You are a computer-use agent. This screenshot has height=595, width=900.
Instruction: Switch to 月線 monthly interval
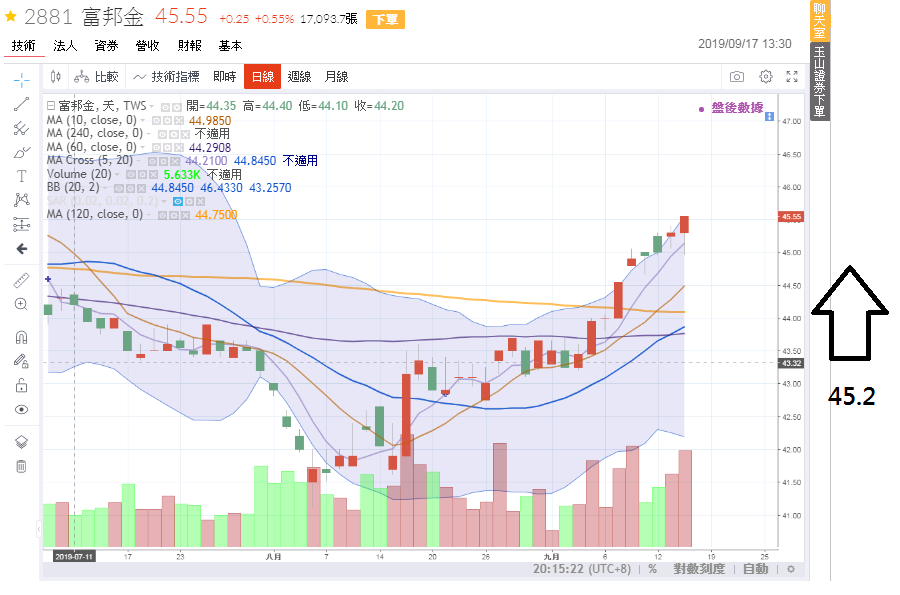[x=336, y=76]
